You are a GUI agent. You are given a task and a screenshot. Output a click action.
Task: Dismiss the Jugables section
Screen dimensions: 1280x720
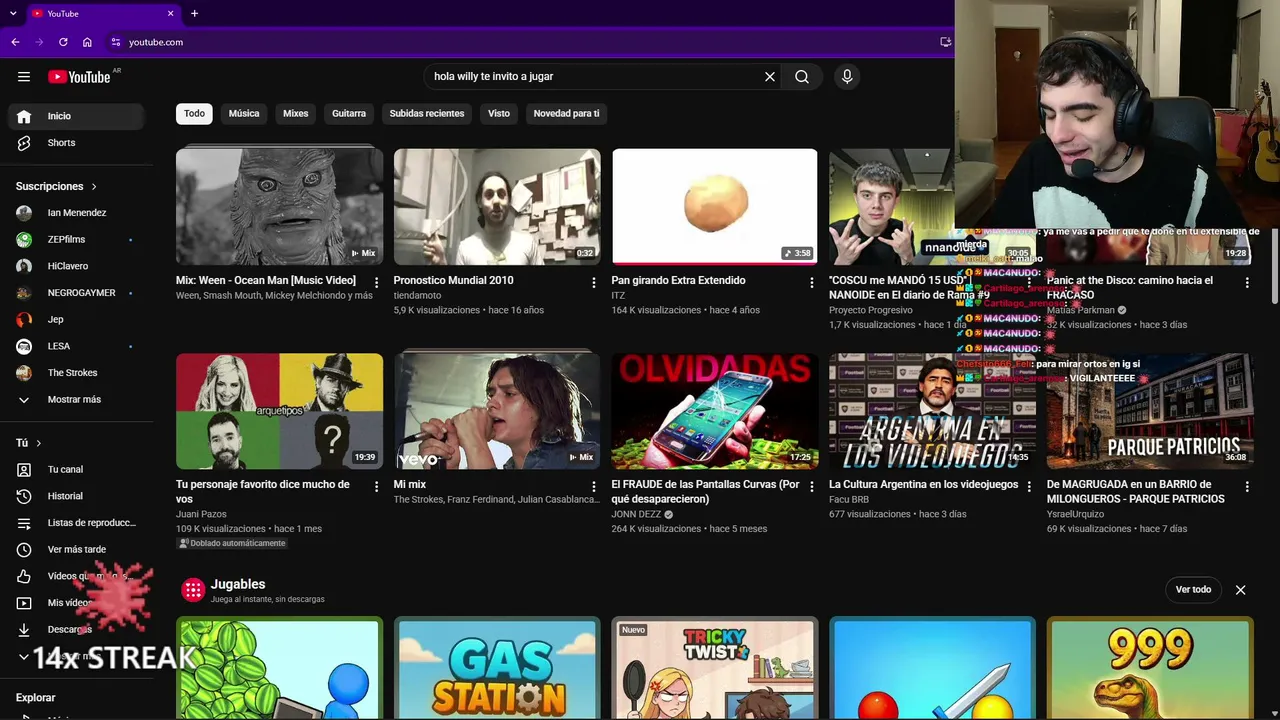[x=1240, y=590]
